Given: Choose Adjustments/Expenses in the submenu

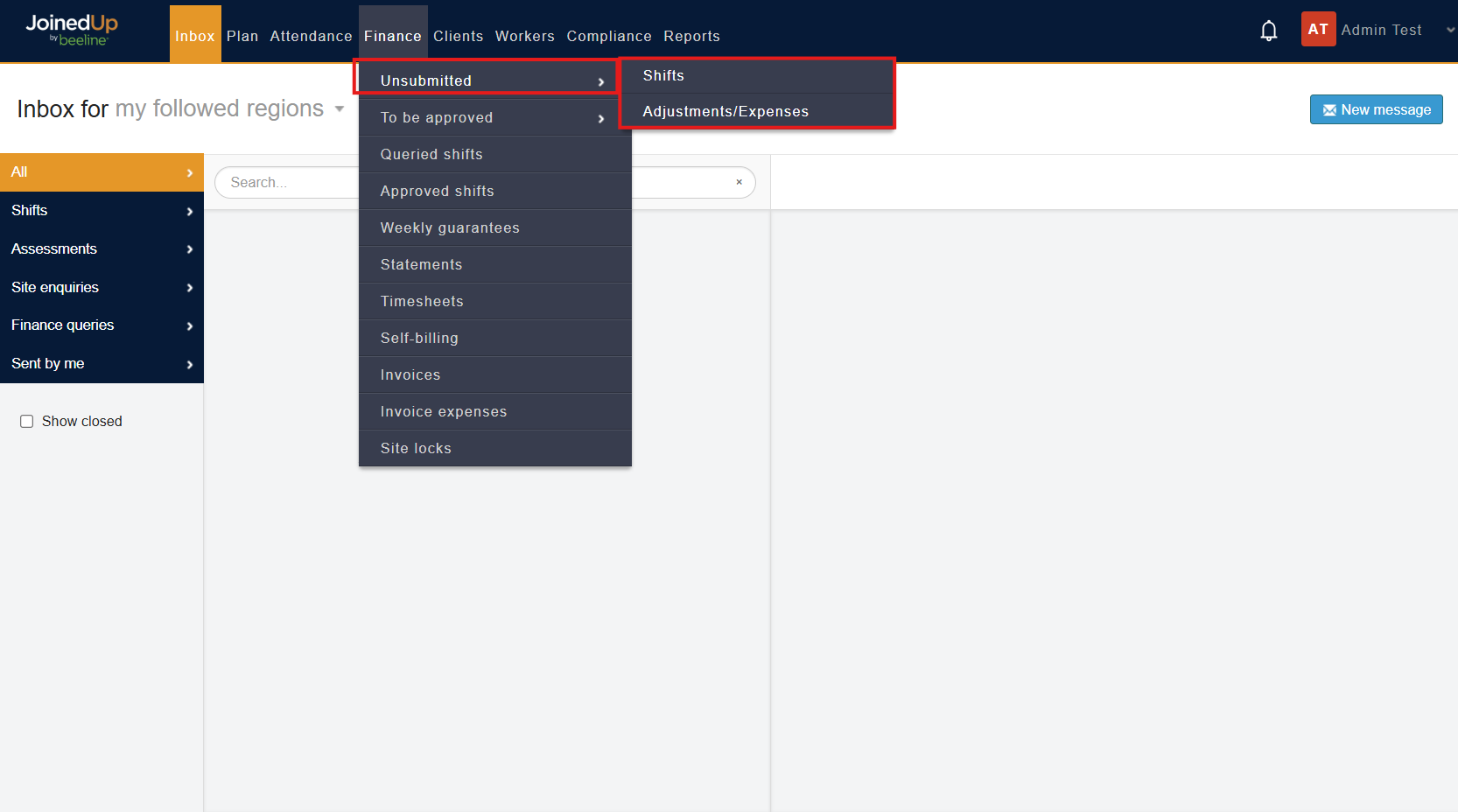Looking at the screenshot, I should click(757, 111).
